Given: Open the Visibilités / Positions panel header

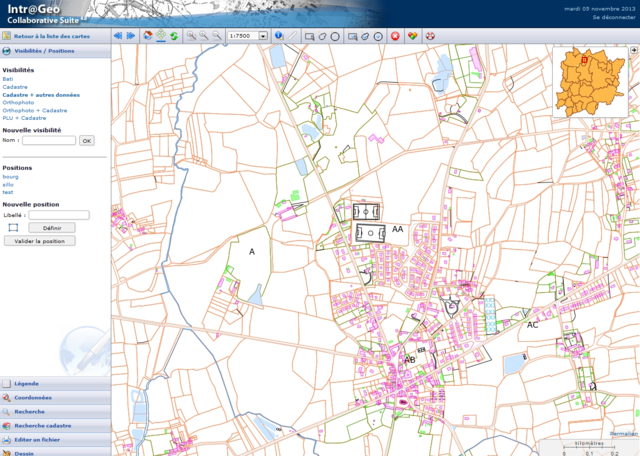Looking at the screenshot, I should (x=55, y=51).
